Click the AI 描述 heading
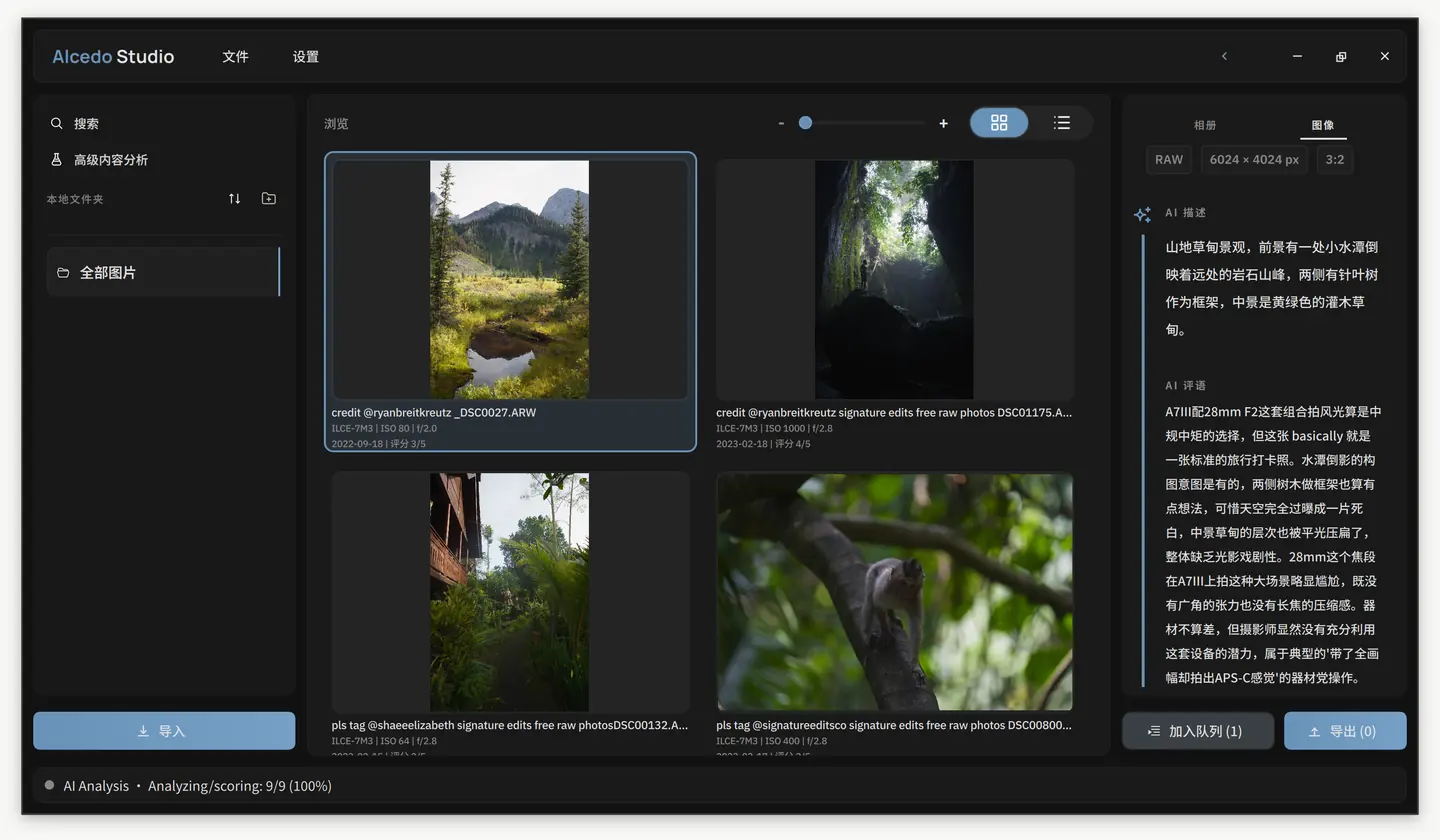This screenshot has height=840, width=1440. 1186,213
